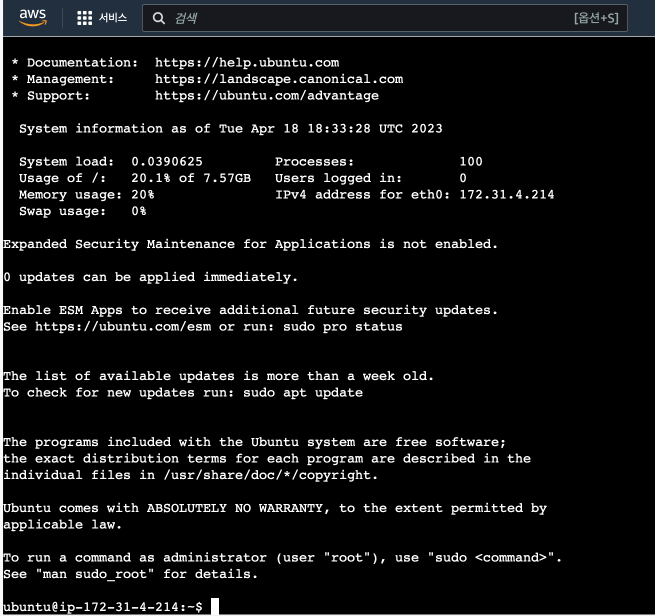Open the 서비스 menu label
655x616 pixels.
click(113, 18)
